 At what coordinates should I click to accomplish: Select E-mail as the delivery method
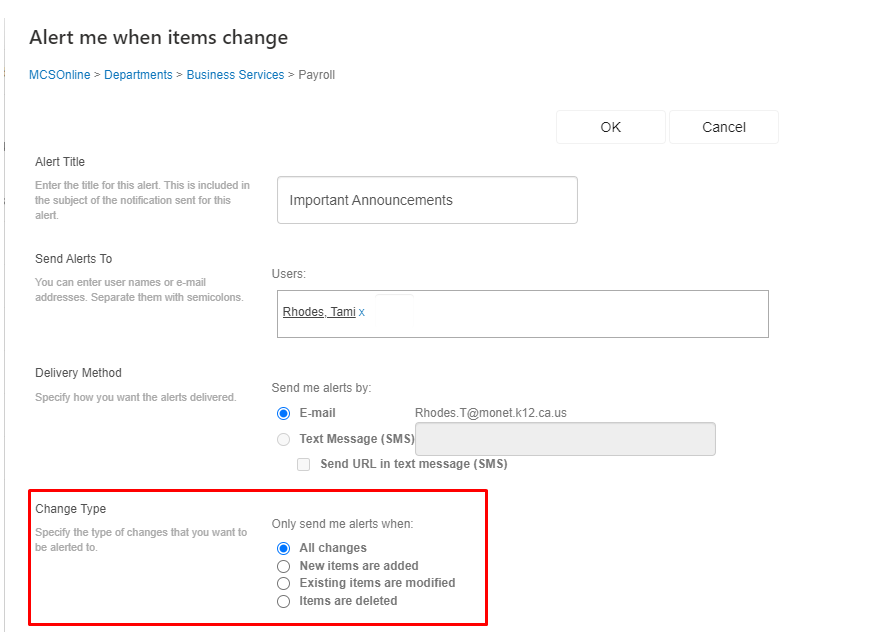click(281, 413)
